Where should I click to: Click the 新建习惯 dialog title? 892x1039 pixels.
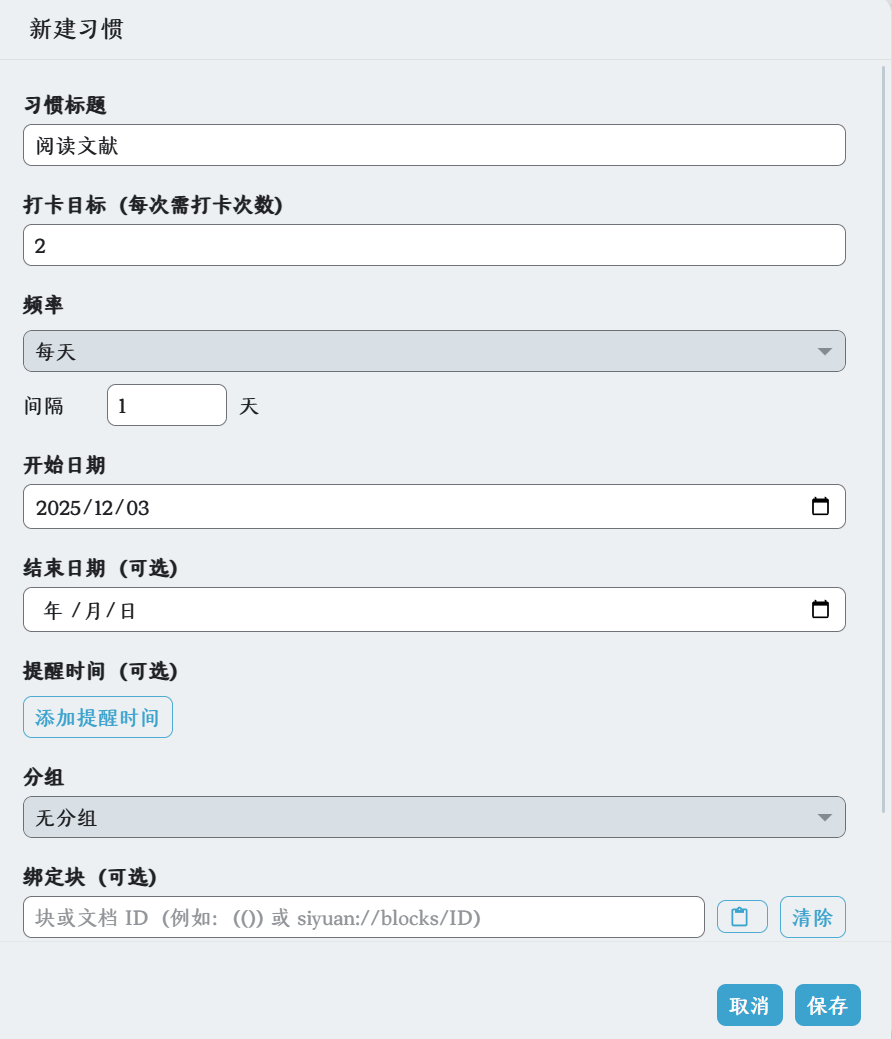[76, 29]
